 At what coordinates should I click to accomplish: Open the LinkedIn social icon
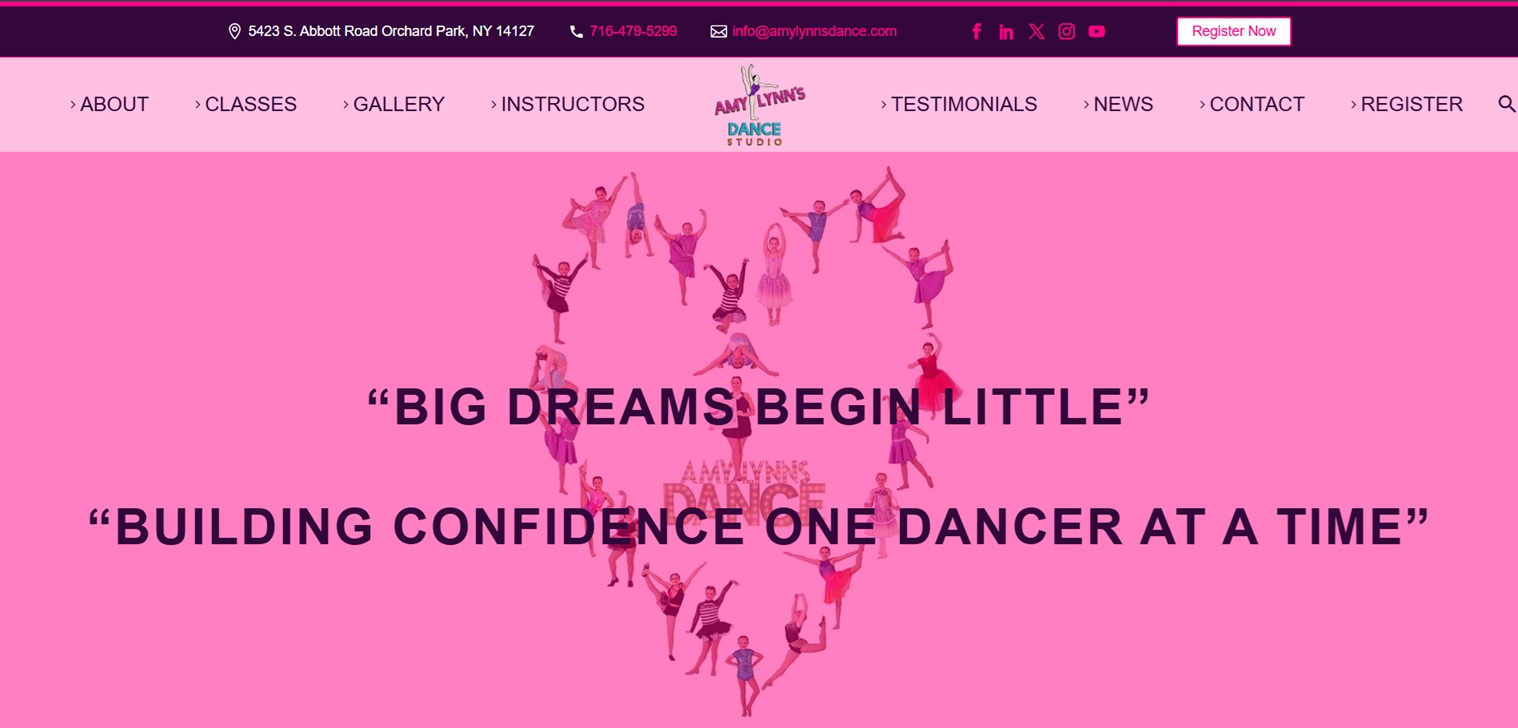pos(1006,31)
